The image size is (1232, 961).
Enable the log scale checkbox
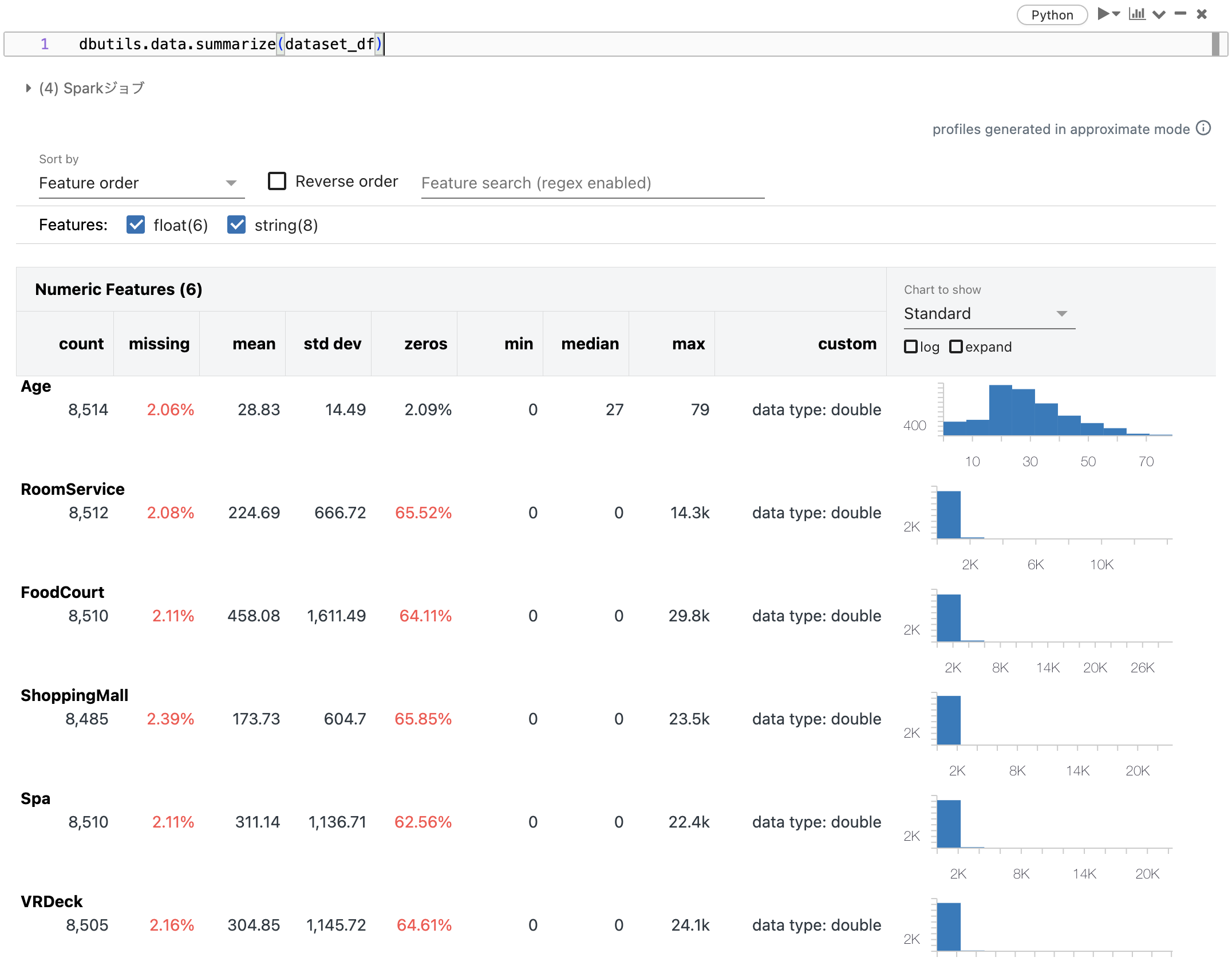[911, 346]
